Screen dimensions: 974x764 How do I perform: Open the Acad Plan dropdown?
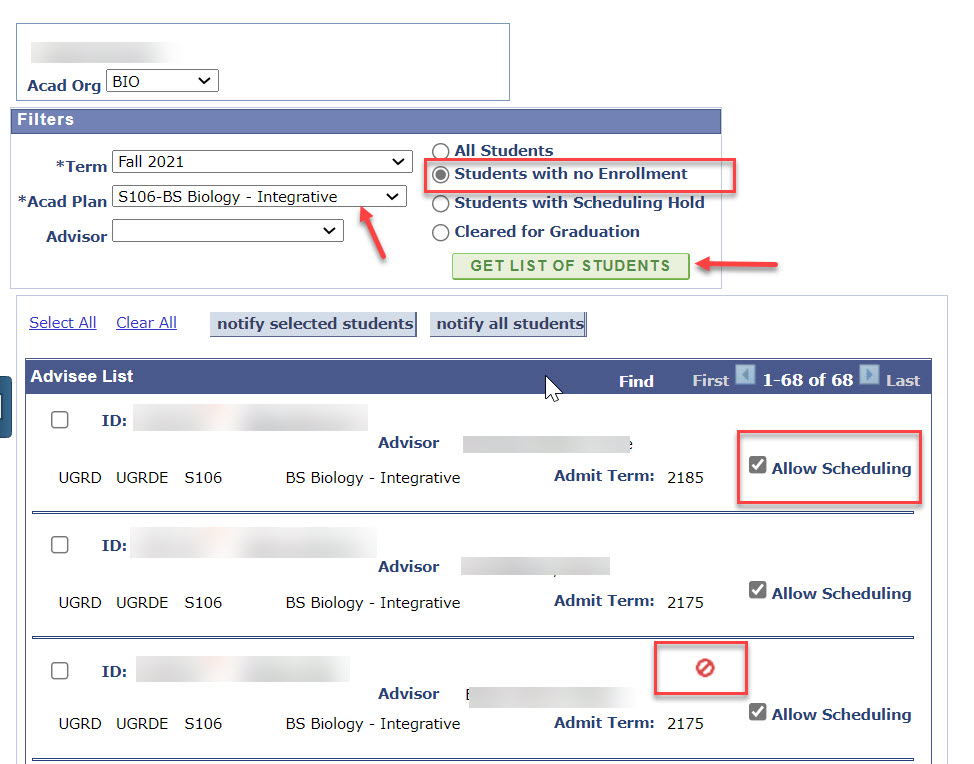pos(259,197)
